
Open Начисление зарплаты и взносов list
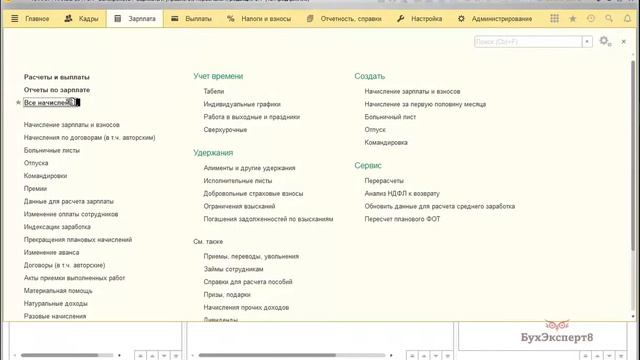(x=71, y=125)
